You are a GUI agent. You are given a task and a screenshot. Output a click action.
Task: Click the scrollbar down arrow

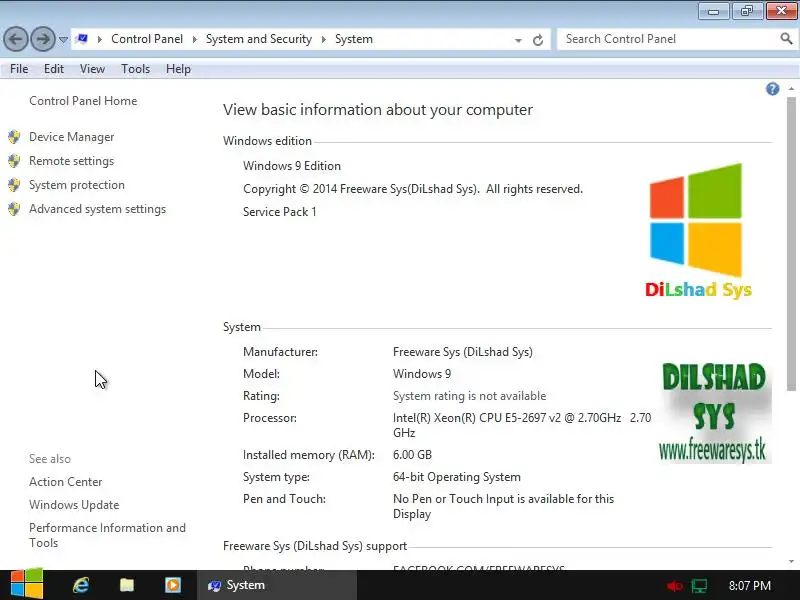[x=791, y=562]
